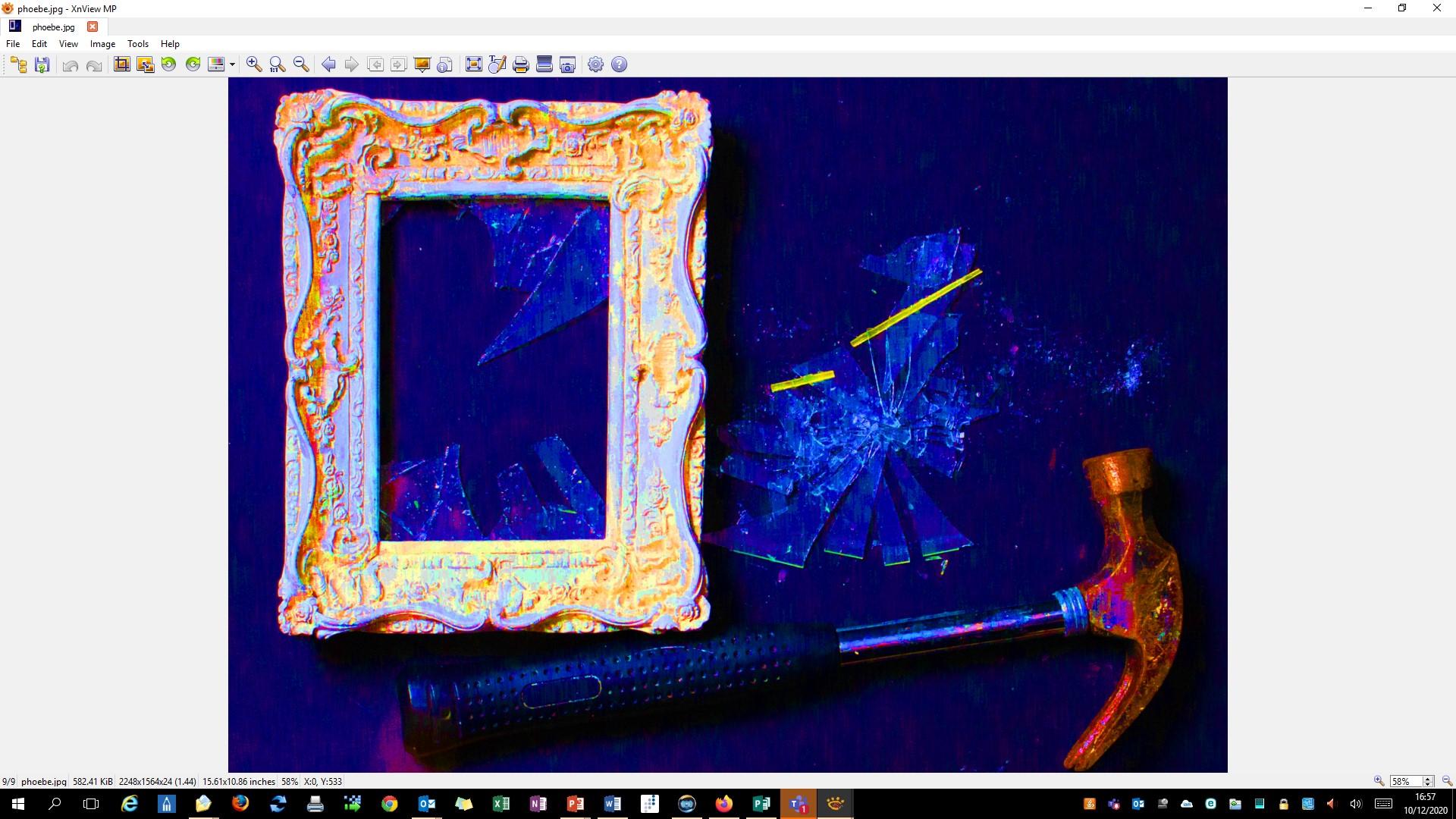This screenshot has width=1456, height=819.
Task: Increase zoom with stepper up arrow
Action: (1428, 778)
